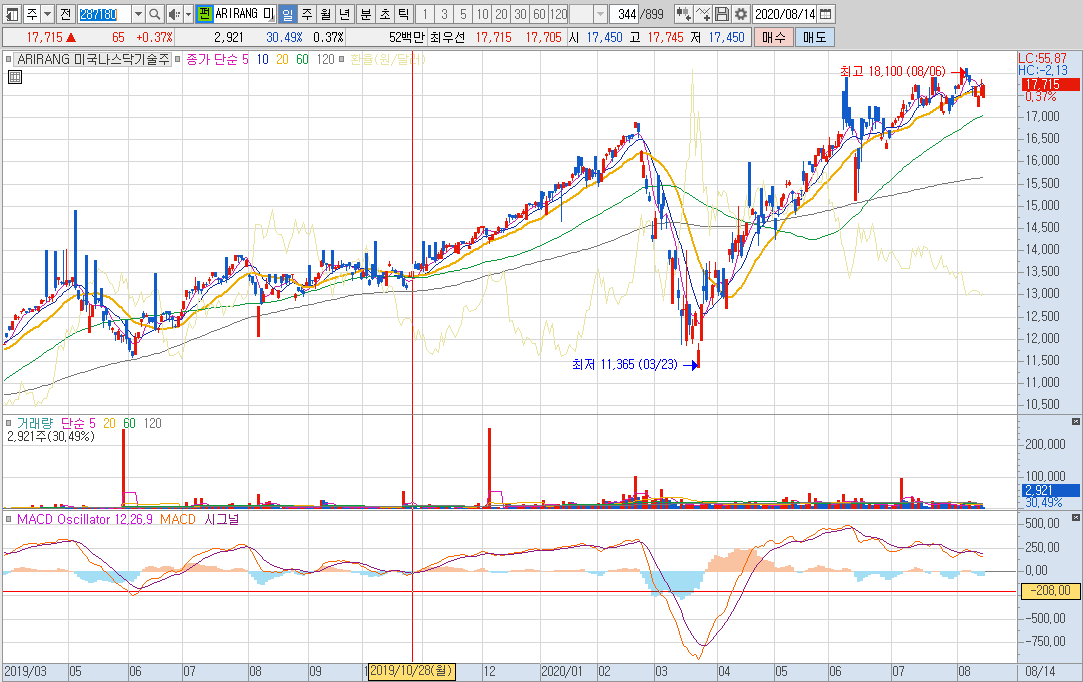Click the 최고 18,100 (08/06) annotation

[892, 71]
